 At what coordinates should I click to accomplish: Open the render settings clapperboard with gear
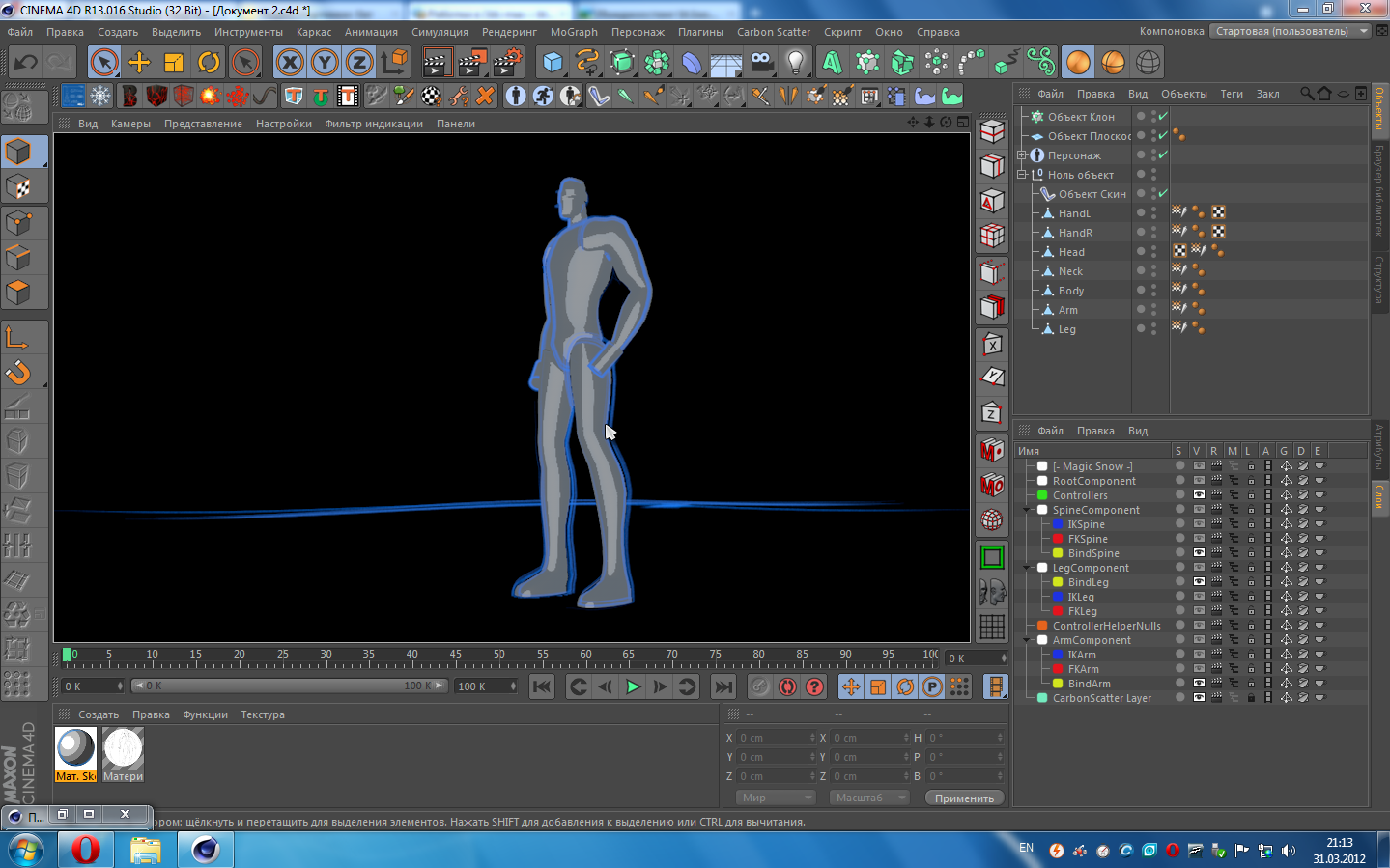[x=507, y=63]
